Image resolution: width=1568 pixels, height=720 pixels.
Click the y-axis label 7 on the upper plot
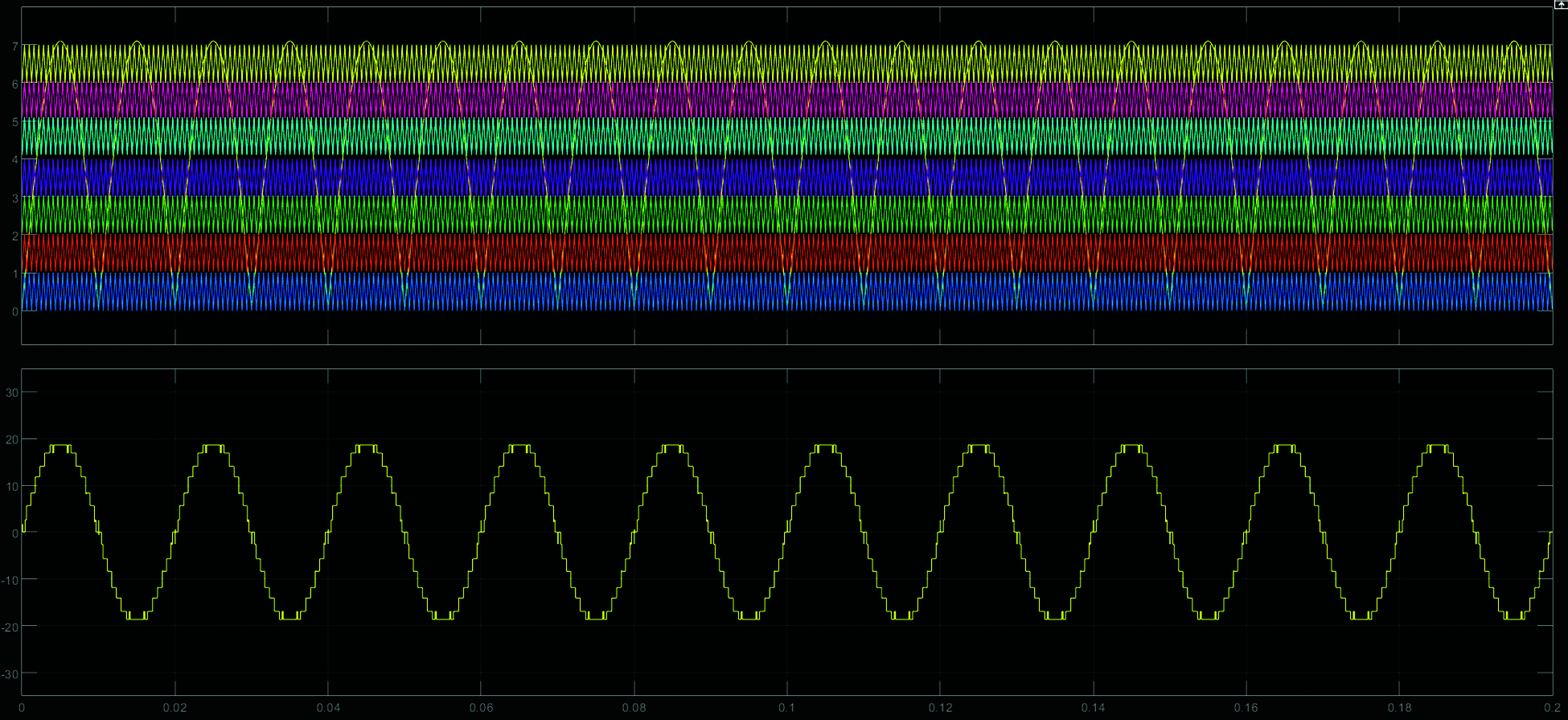point(14,47)
